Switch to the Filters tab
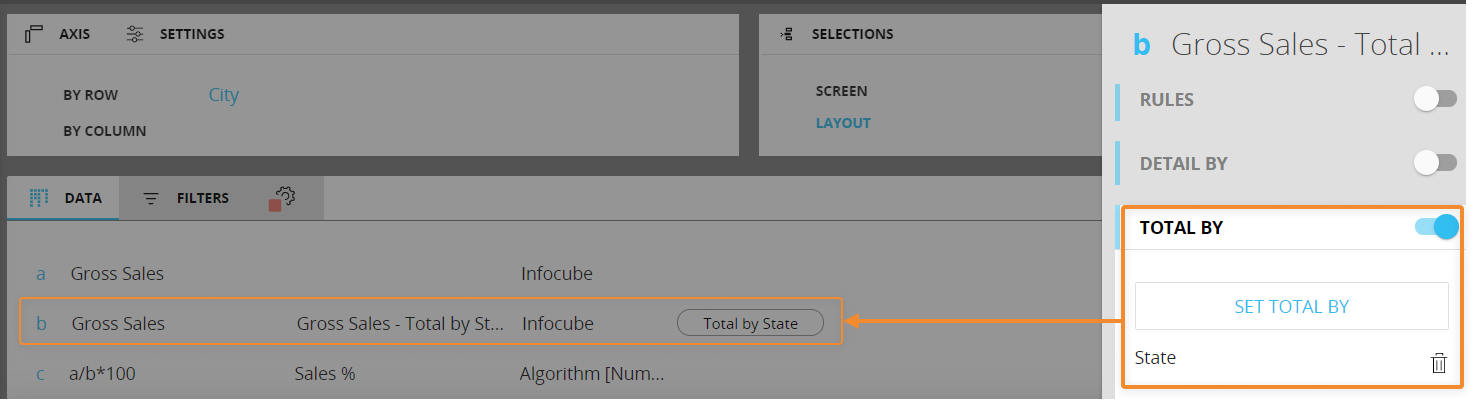 coord(202,198)
